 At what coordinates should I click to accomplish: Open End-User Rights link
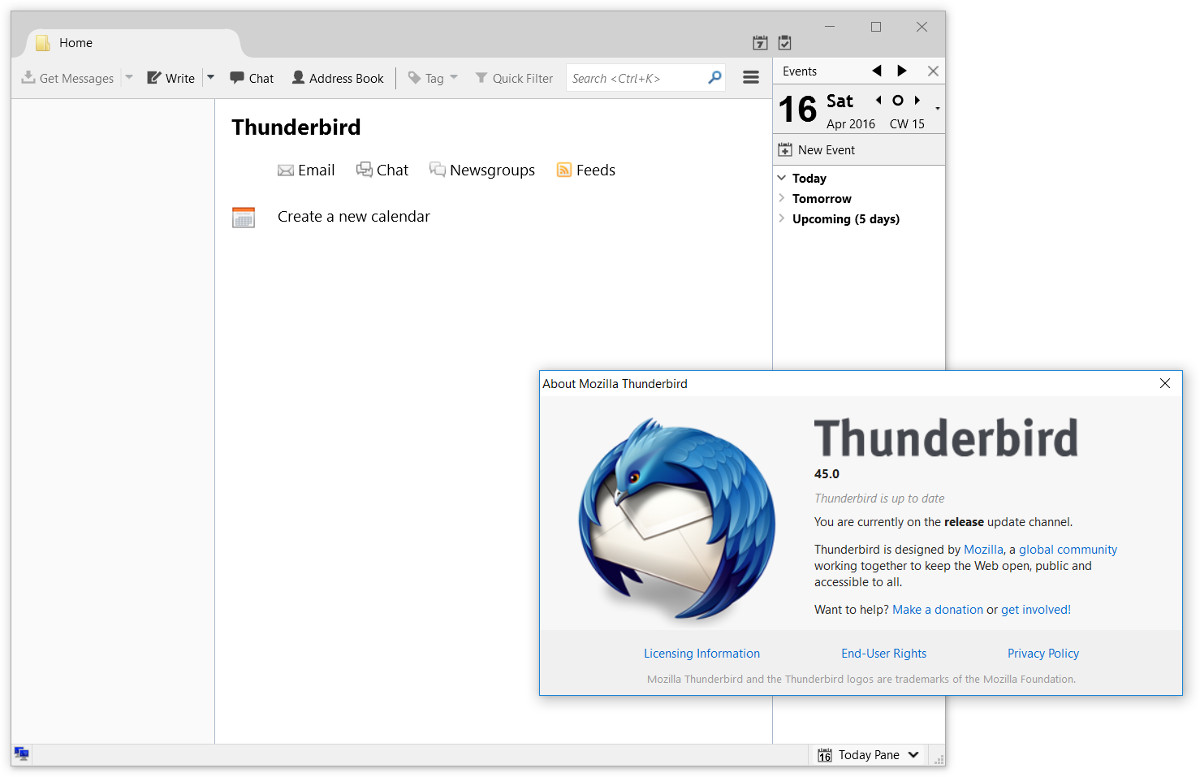click(884, 653)
